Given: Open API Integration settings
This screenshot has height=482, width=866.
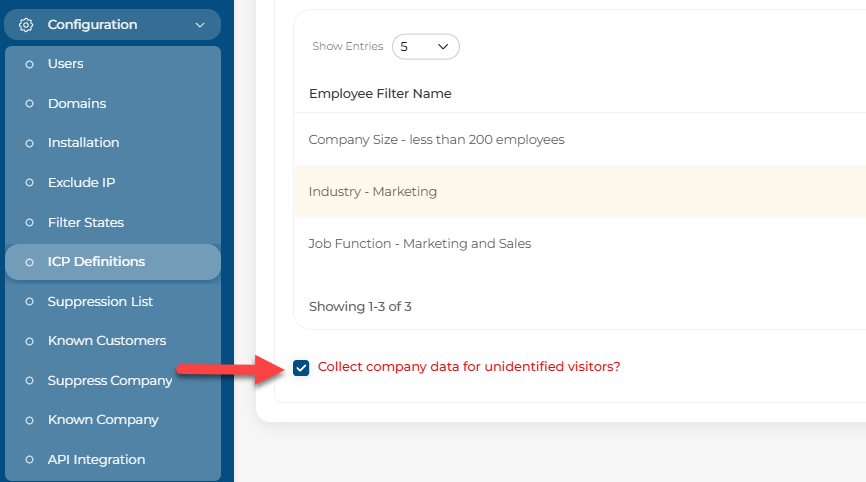Looking at the screenshot, I should click(96, 460).
